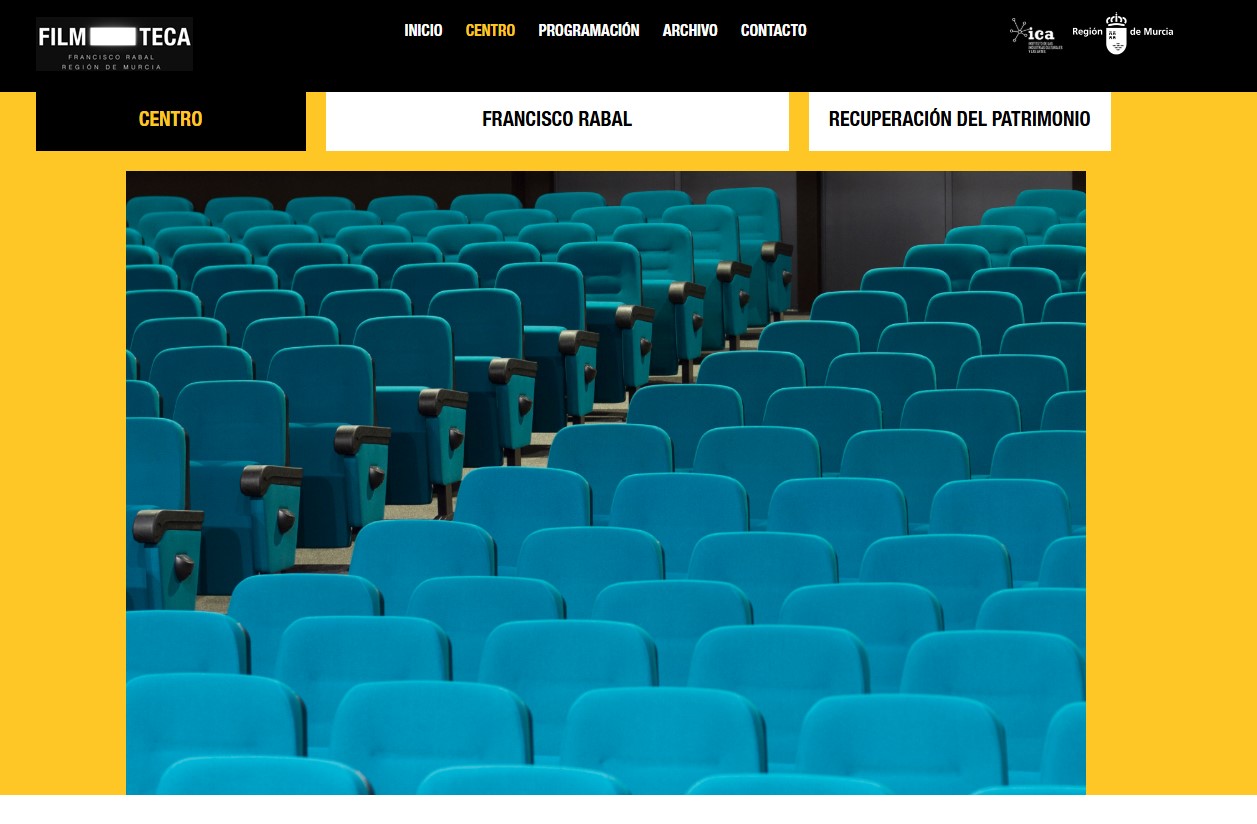The image size is (1257, 824).
Task: Open the RECUPERACIÓN DEL PATRIMONIO tab
Action: coord(959,120)
